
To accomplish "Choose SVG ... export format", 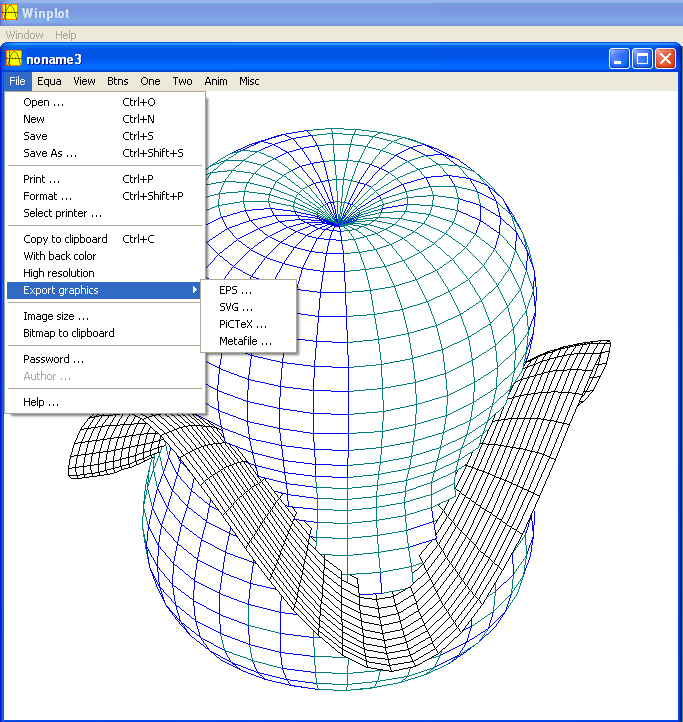I will 249,307.
